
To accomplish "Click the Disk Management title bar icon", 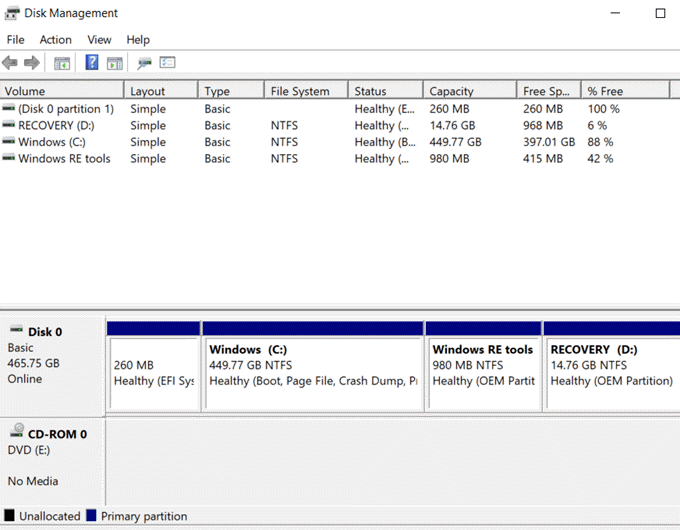I will [12, 13].
